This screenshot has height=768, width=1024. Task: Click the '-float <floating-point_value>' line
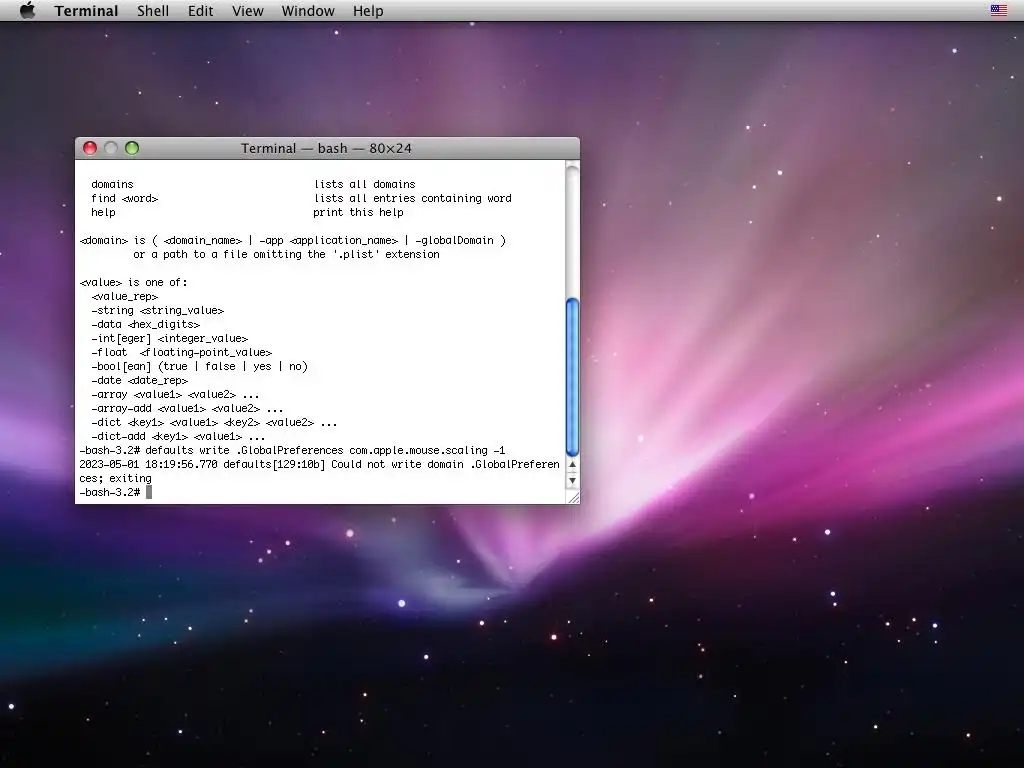[x=182, y=353]
